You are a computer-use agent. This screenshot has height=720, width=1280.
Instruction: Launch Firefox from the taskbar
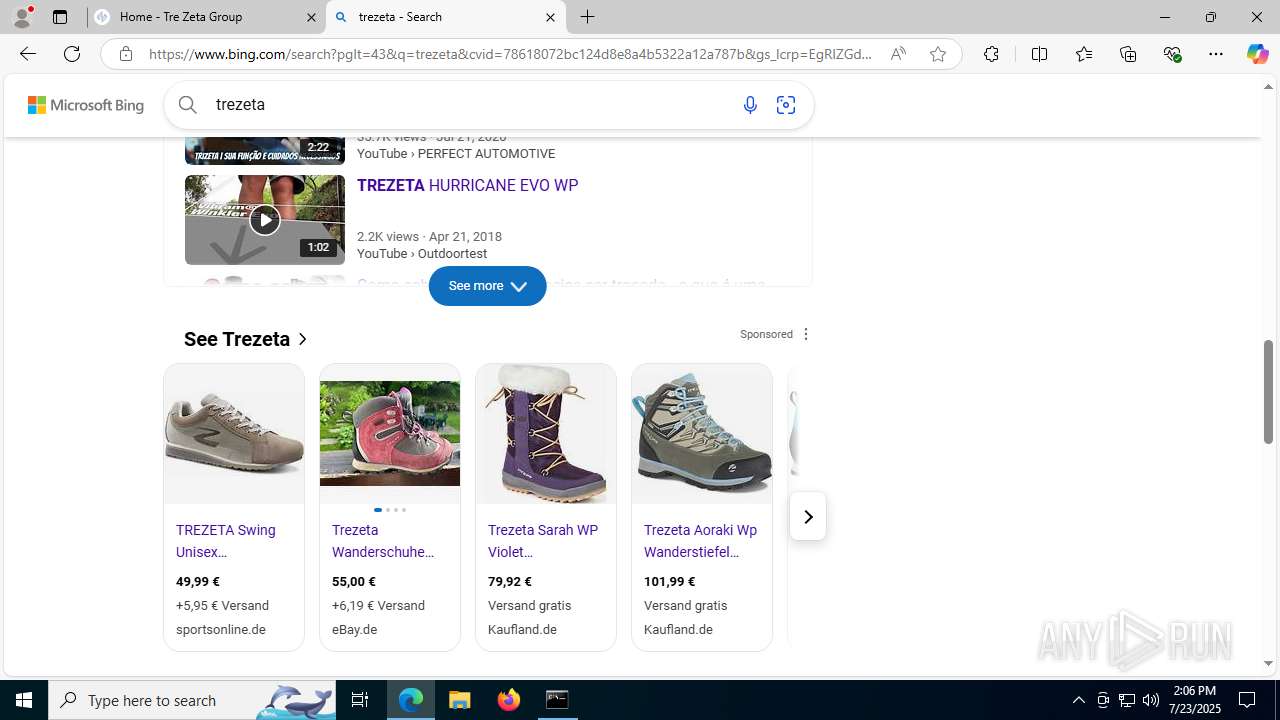click(x=509, y=700)
